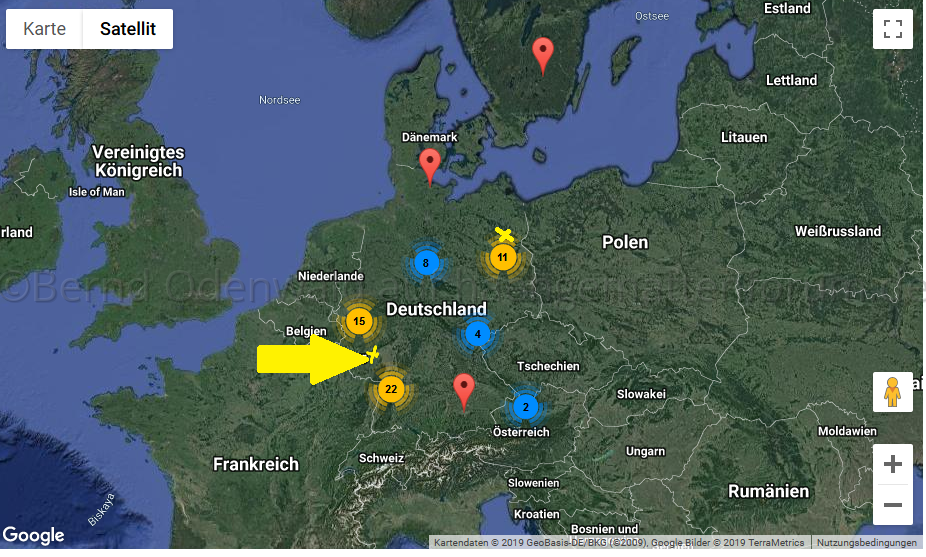The height and width of the screenshot is (557, 926).
Task: Open the red marker in Sweden
Action: (542, 54)
